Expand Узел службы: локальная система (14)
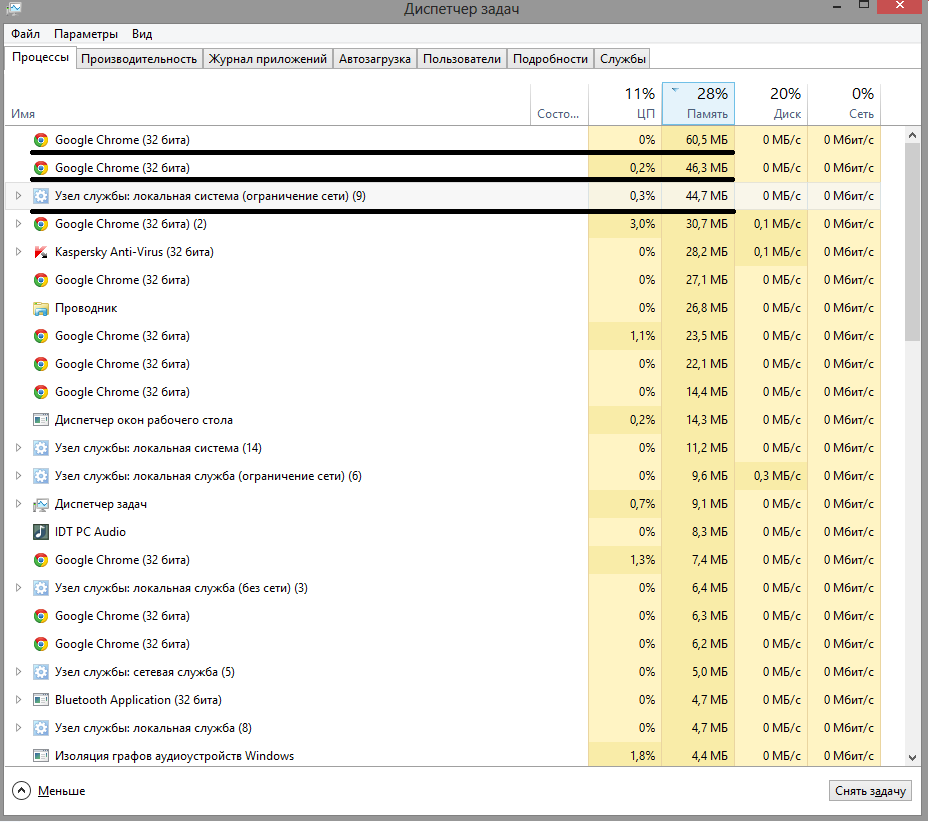Image resolution: width=929 pixels, height=822 pixels. [x=18, y=448]
